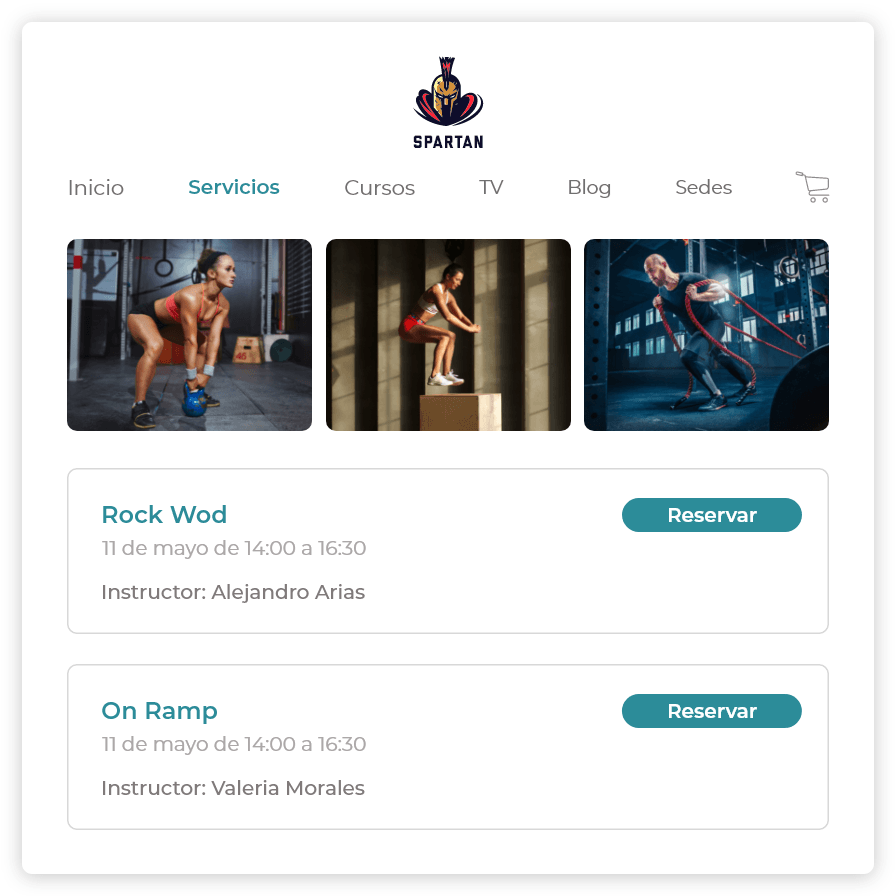Select the On Ramp schedule text

[234, 744]
